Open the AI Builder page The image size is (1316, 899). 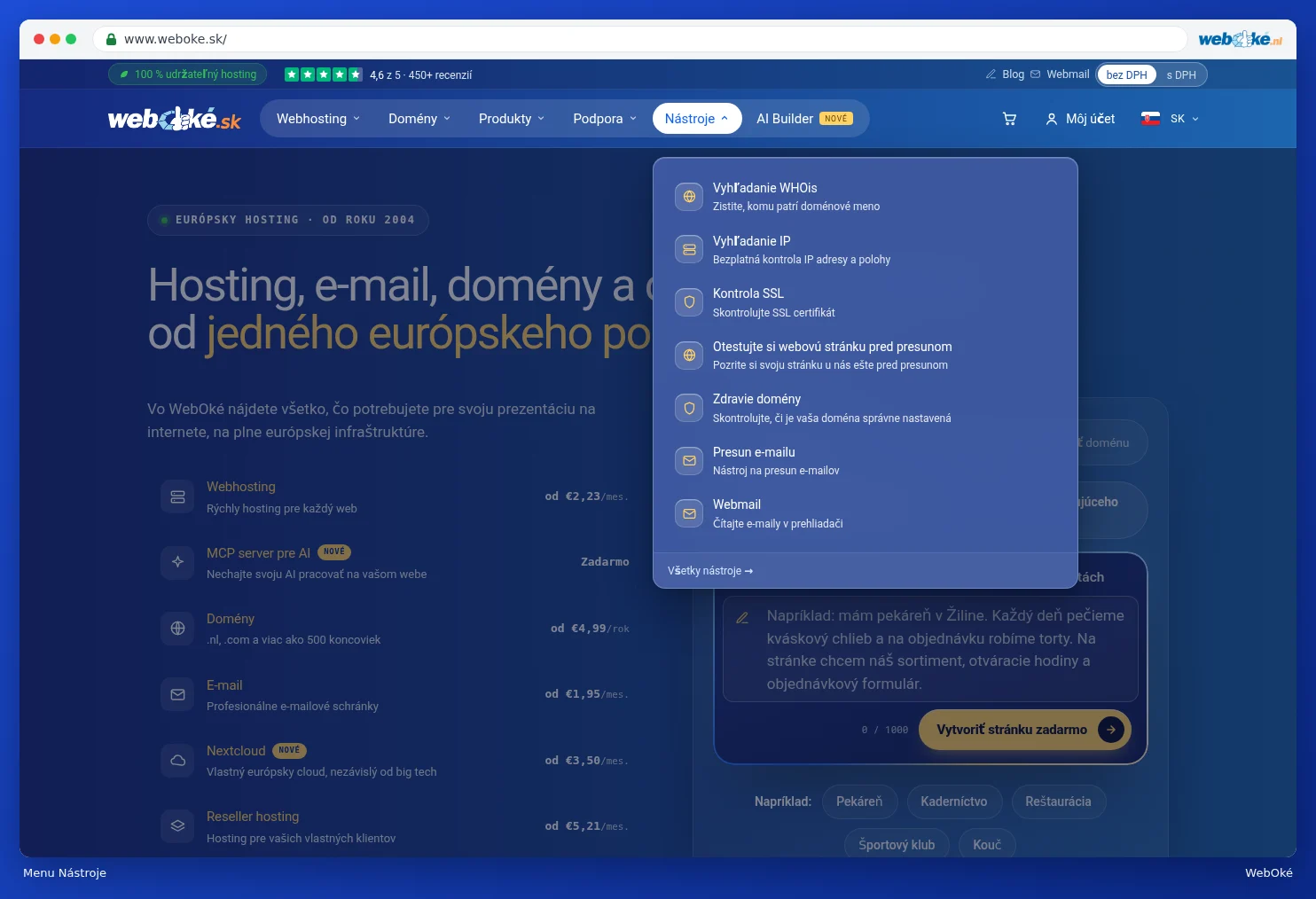(x=804, y=119)
